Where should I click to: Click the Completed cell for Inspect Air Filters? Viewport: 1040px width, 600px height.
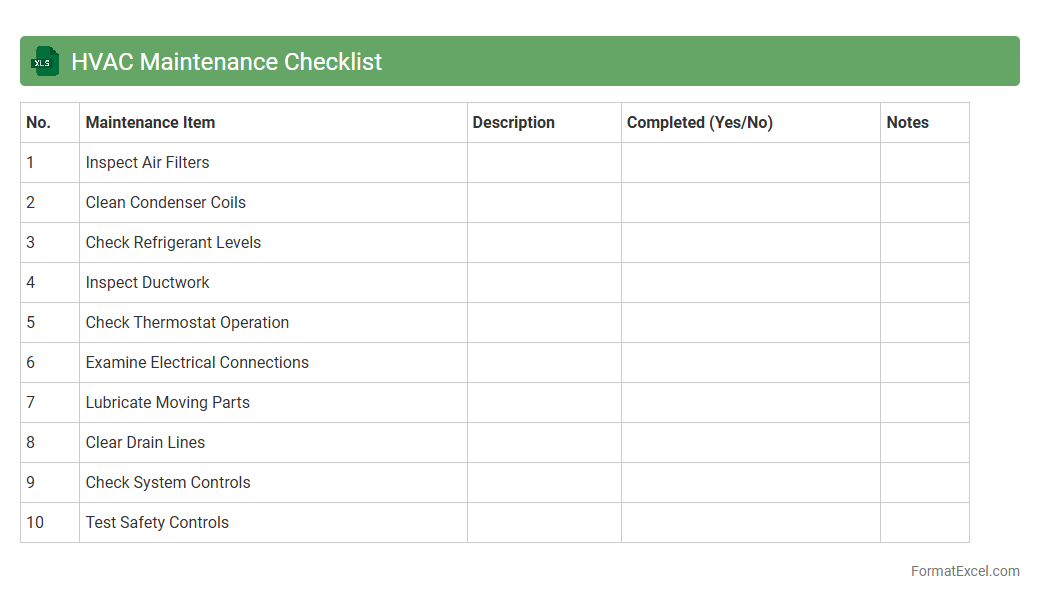(x=750, y=162)
